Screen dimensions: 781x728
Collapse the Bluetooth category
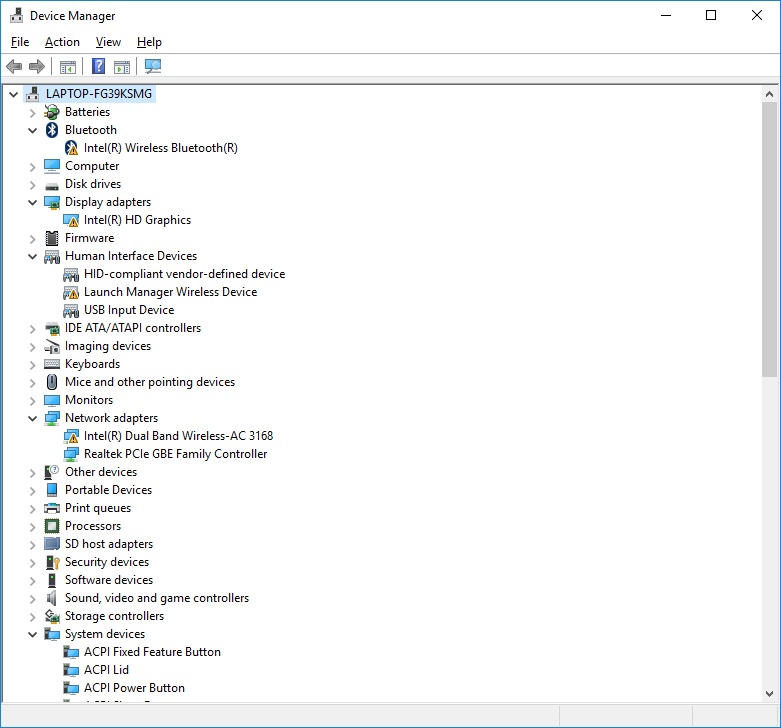[x=32, y=130]
